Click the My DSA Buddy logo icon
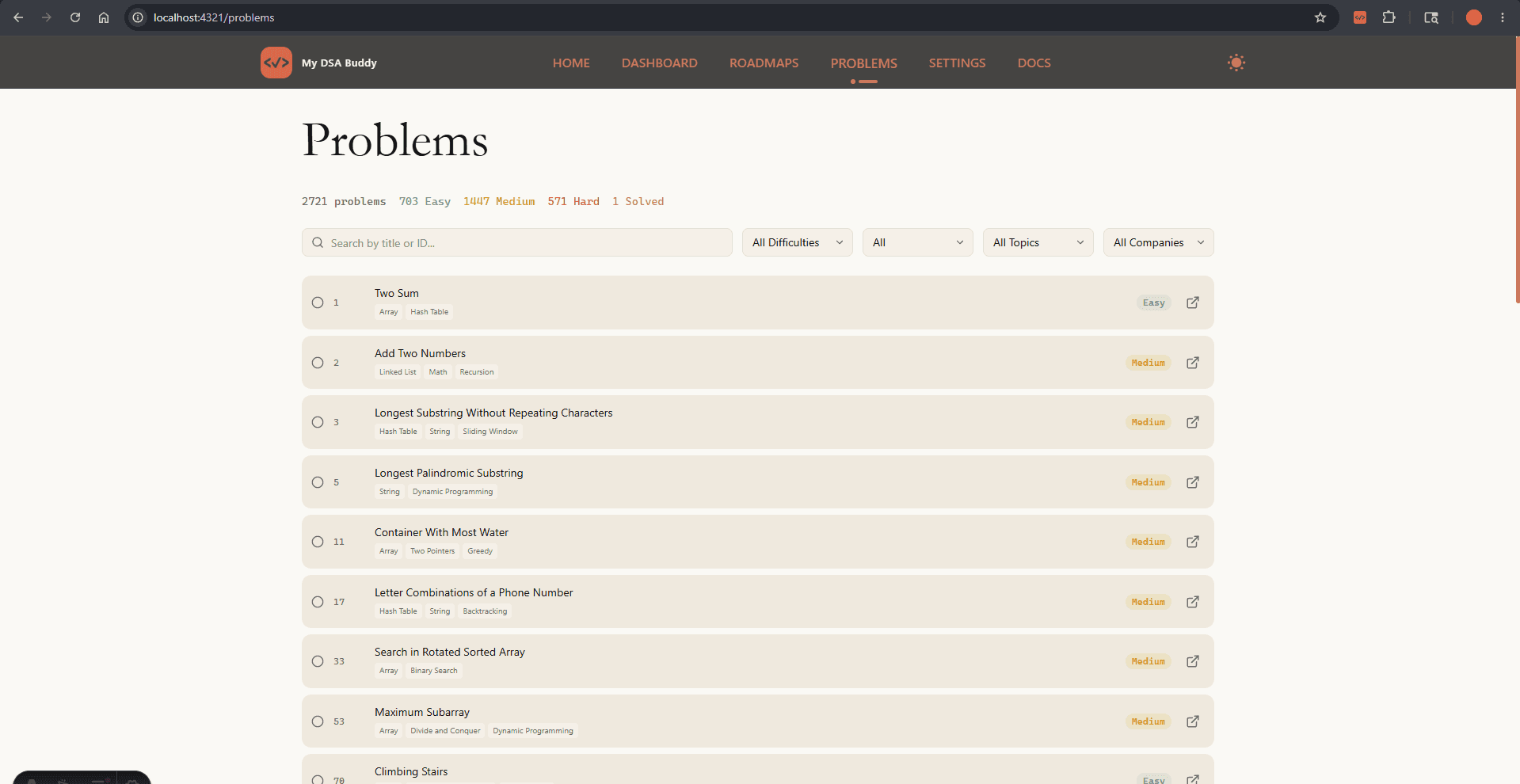Image resolution: width=1520 pixels, height=784 pixels. [x=276, y=63]
